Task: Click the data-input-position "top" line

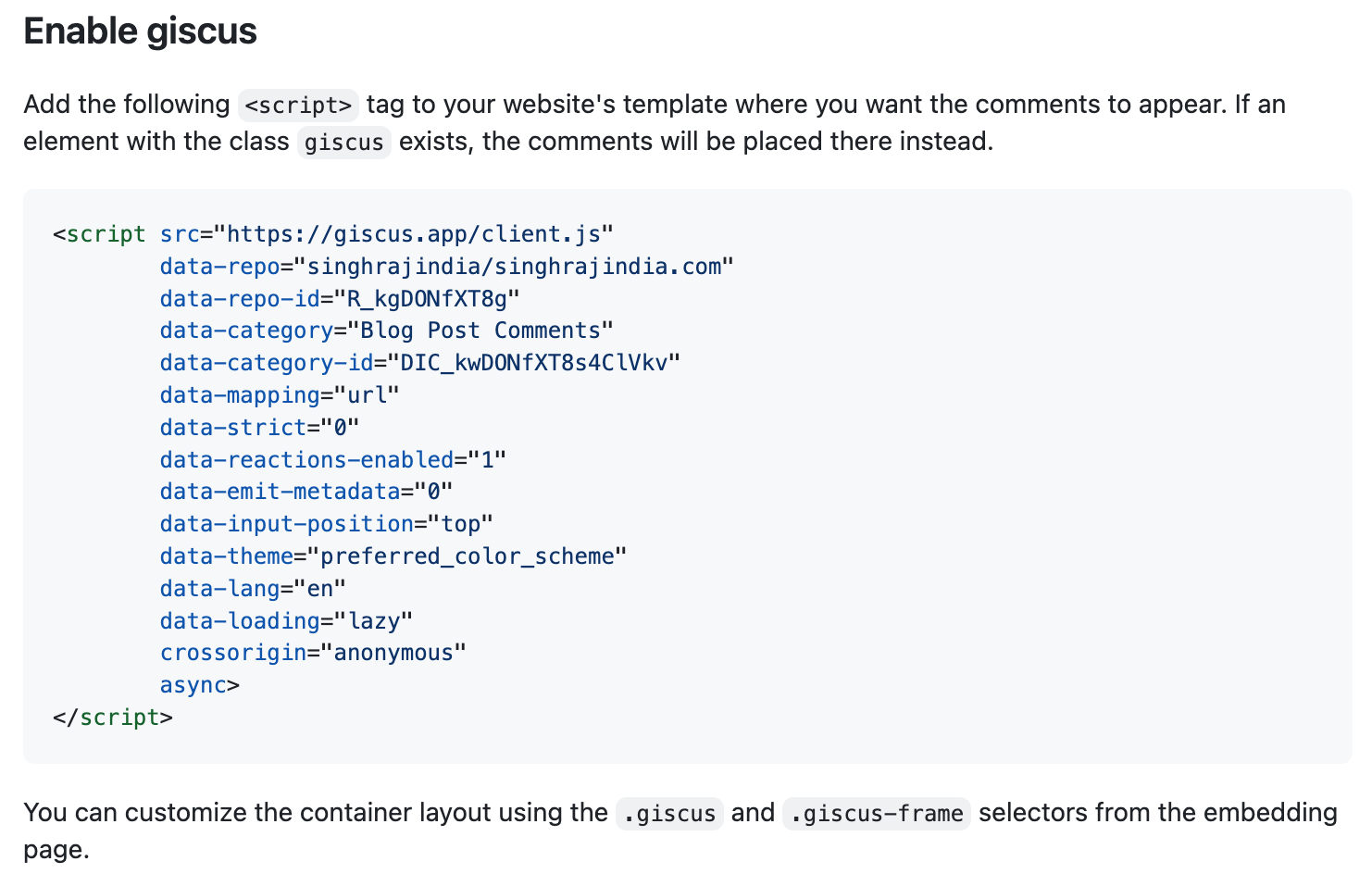Action: coord(326,524)
